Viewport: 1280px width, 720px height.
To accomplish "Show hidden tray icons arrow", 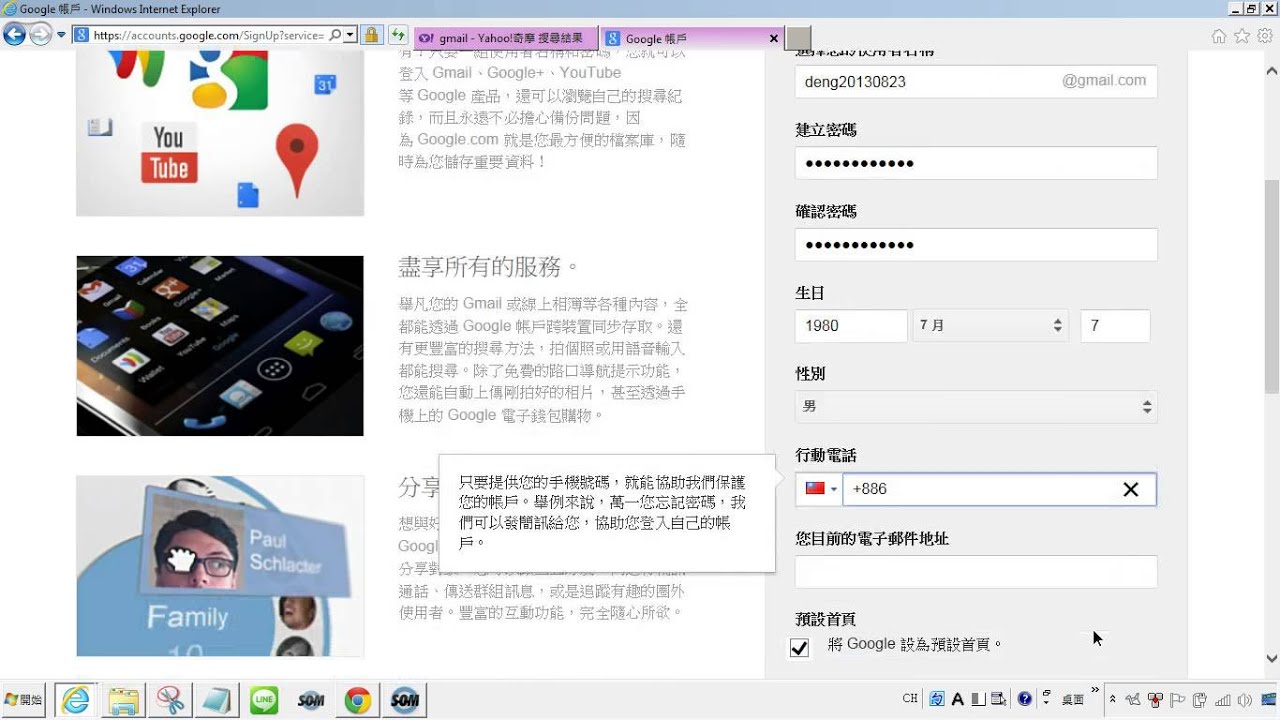I will pos(1113,700).
